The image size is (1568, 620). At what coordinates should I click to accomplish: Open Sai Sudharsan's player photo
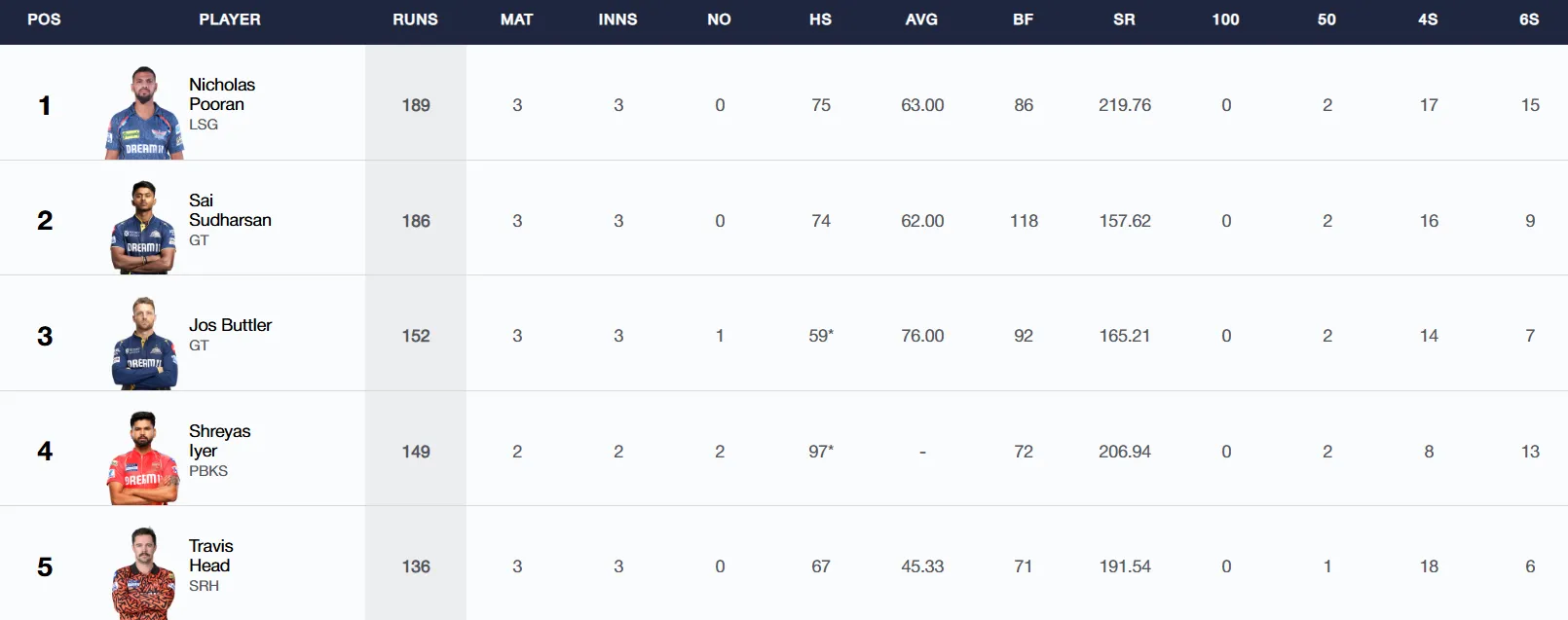click(x=144, y=227)
